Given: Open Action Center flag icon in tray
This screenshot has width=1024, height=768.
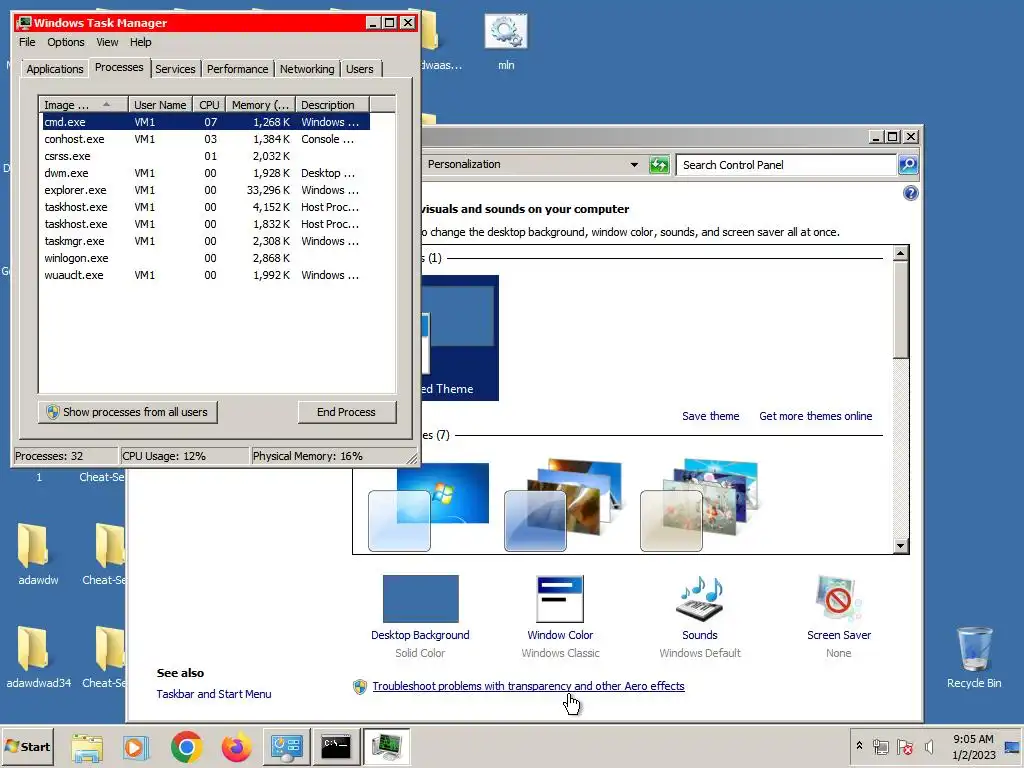Looking at the screenshot, I should coord(904,747).
